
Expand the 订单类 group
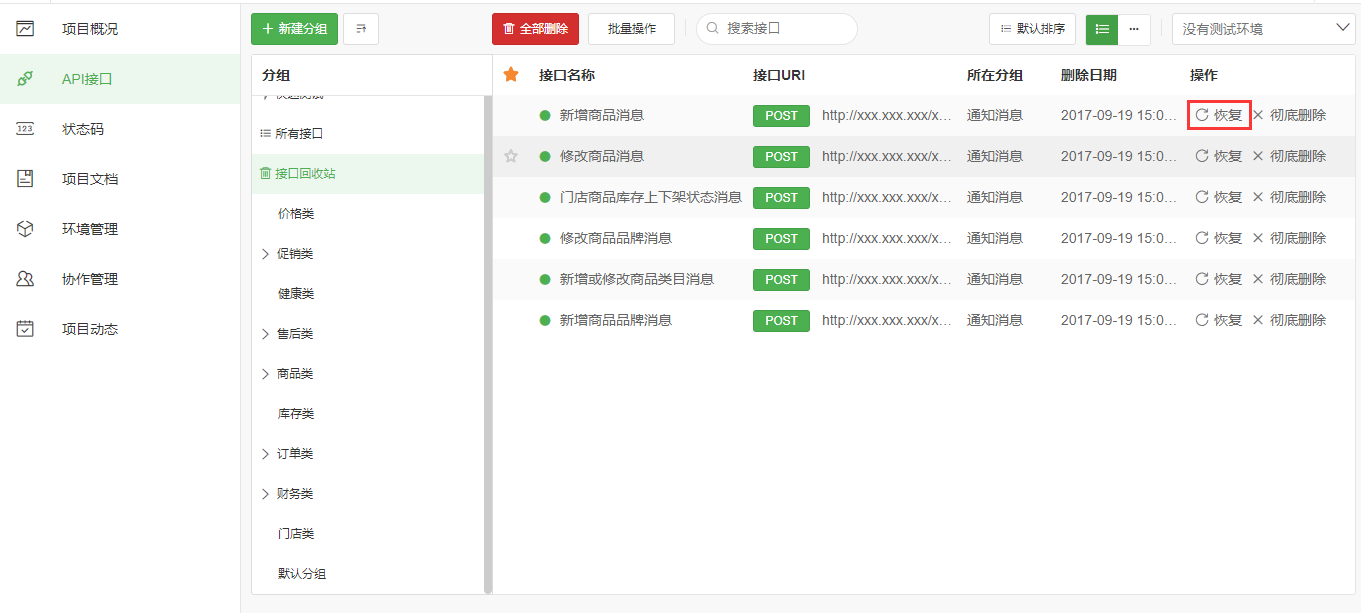(x=265, y=454)
